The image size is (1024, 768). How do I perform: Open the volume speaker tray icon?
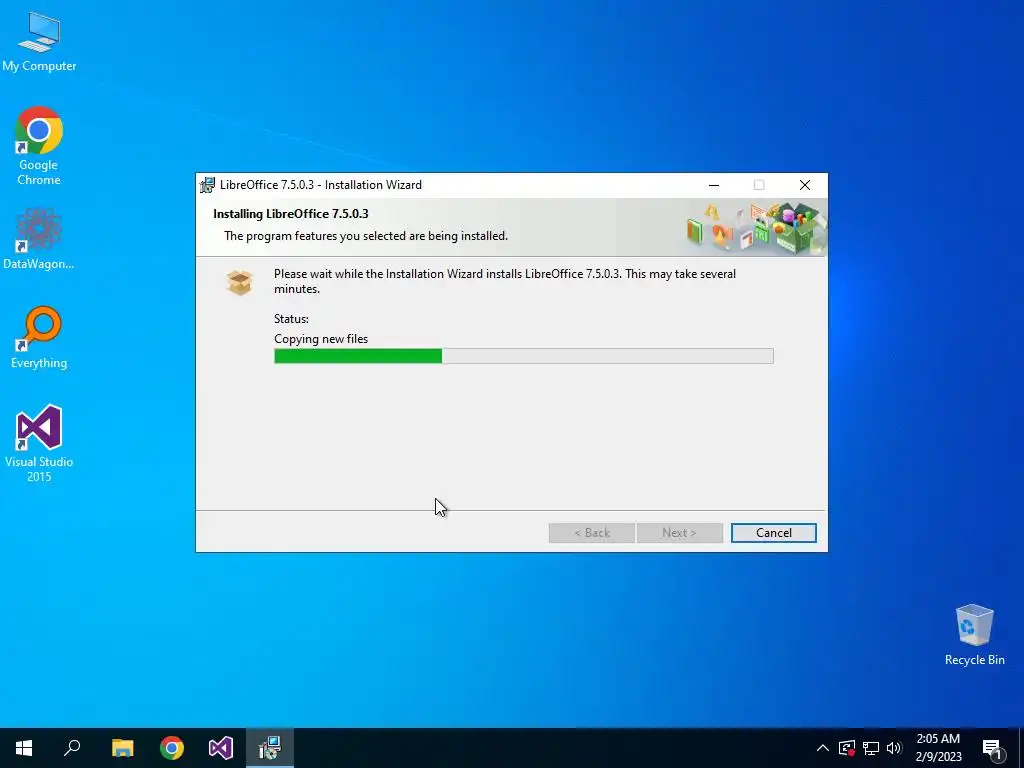pos(894,748)
